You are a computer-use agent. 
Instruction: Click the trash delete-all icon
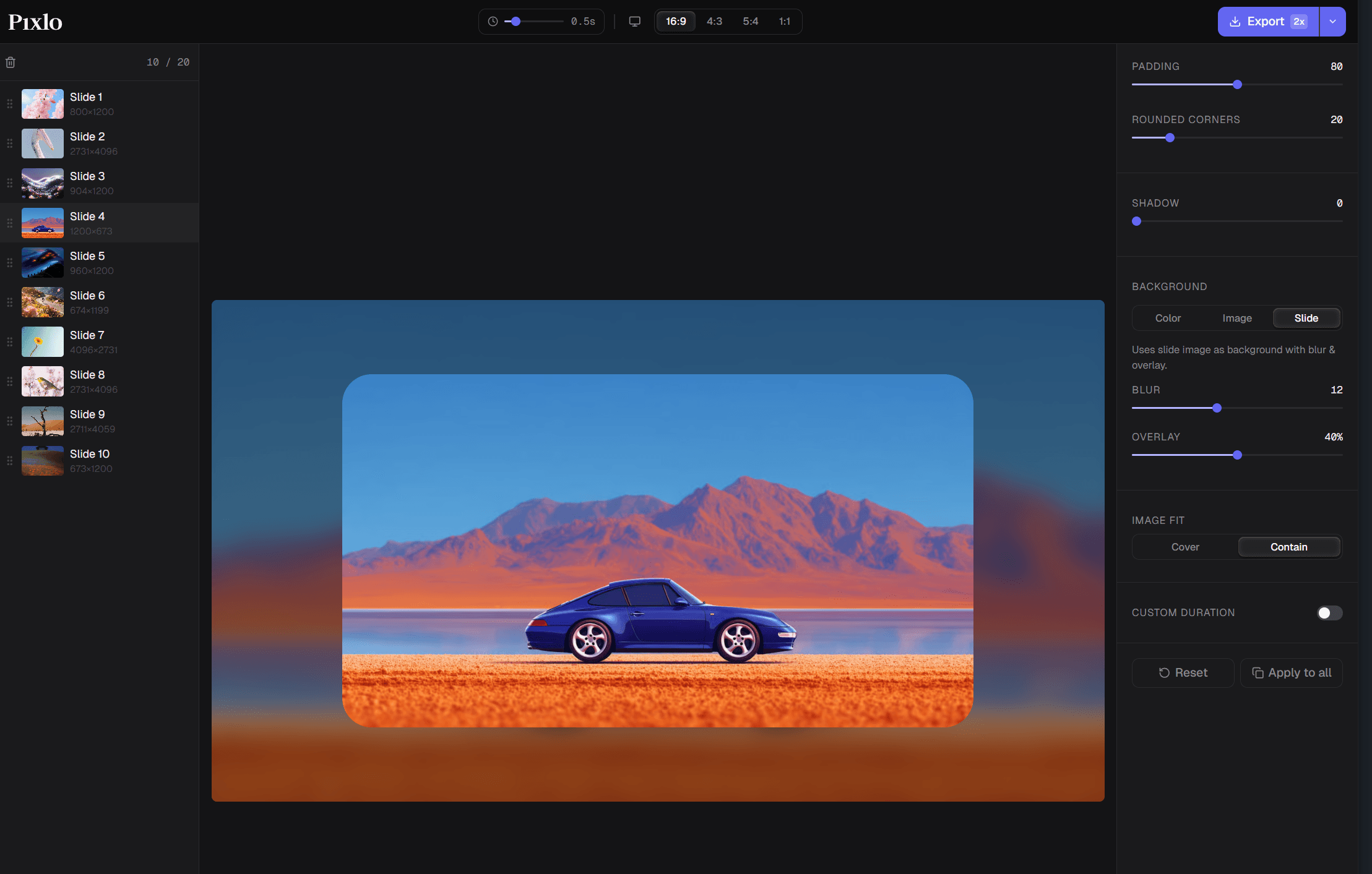pos(11,62)
